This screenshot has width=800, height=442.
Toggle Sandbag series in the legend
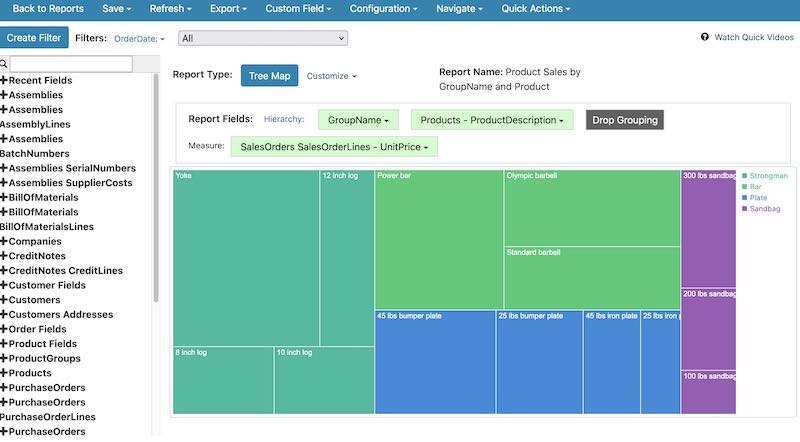tap(763, 209)
